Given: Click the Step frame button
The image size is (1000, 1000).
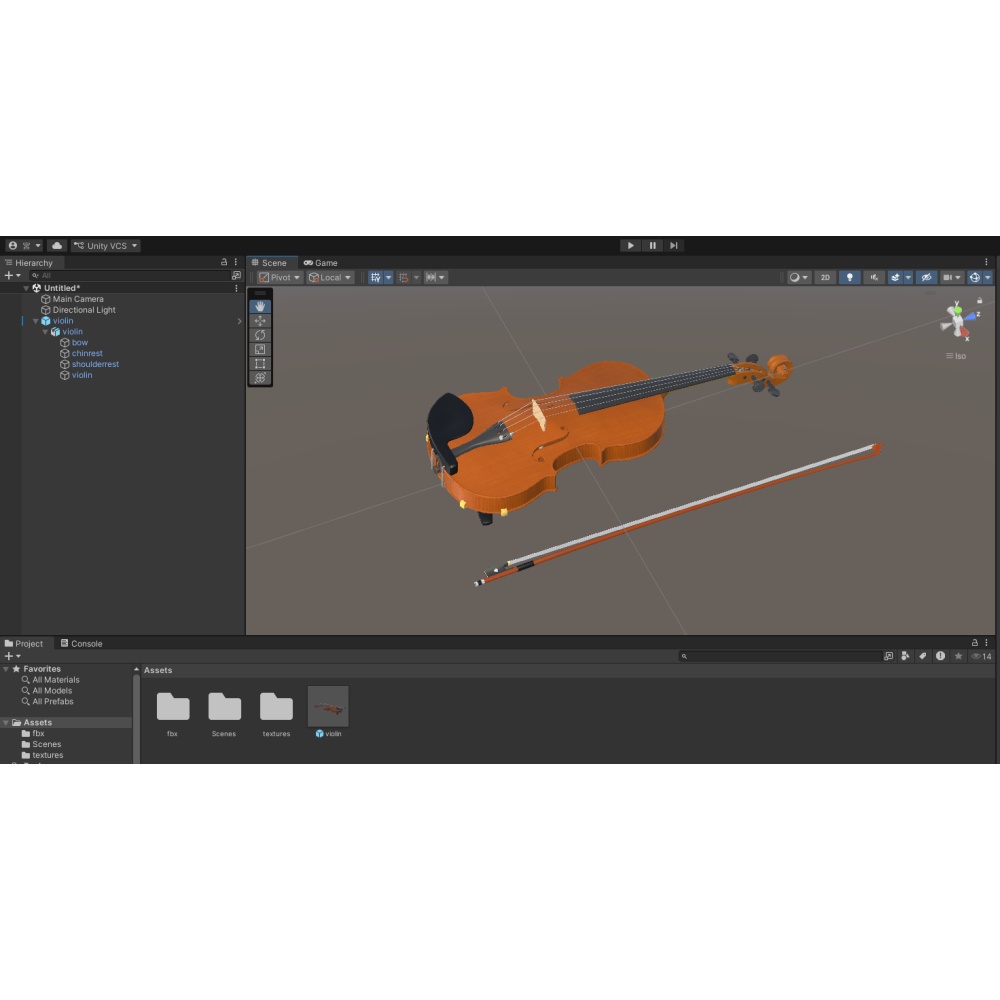Looking at the screenshot, I should pyautogui.click(x=673, y=246).
